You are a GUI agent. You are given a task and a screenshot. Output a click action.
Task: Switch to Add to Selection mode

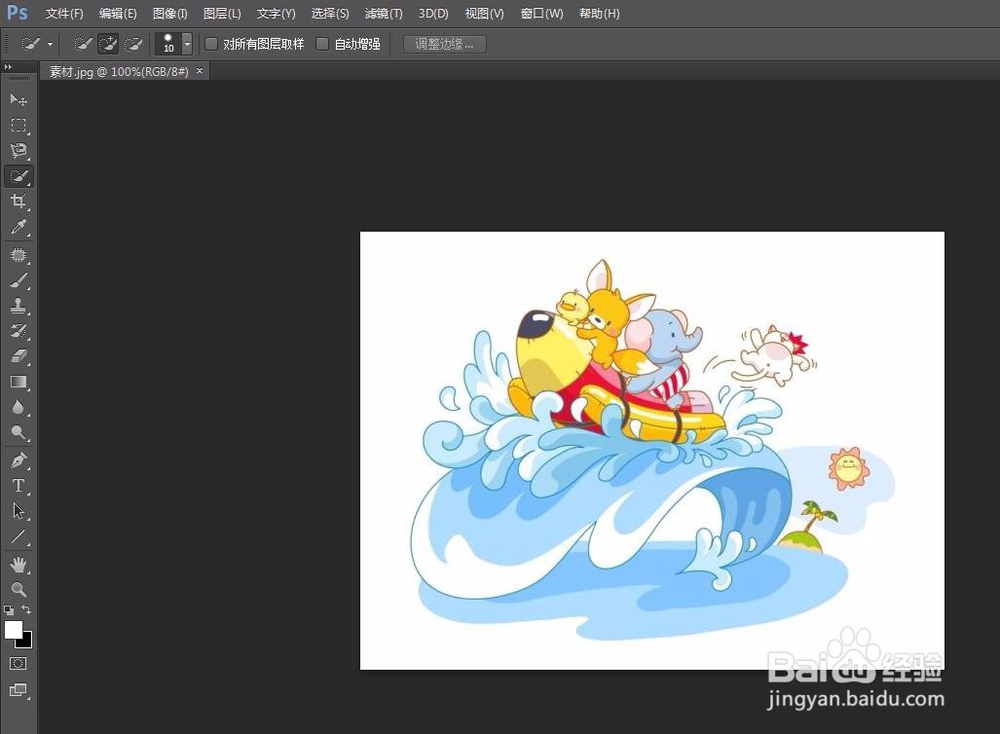pyautogui.click(x=108, y=43)
